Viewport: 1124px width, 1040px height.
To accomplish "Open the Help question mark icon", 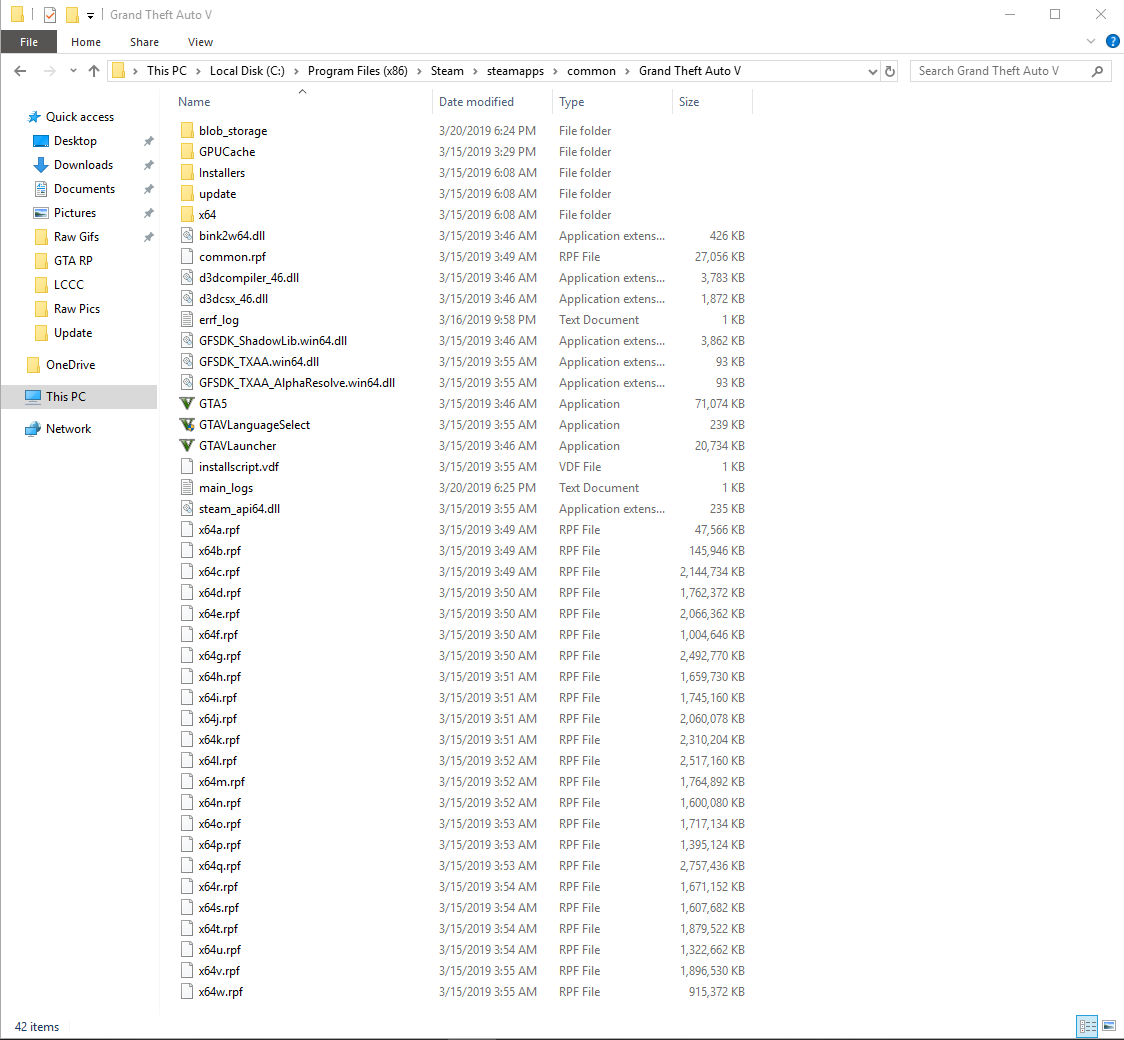I will click(1113, 42).
